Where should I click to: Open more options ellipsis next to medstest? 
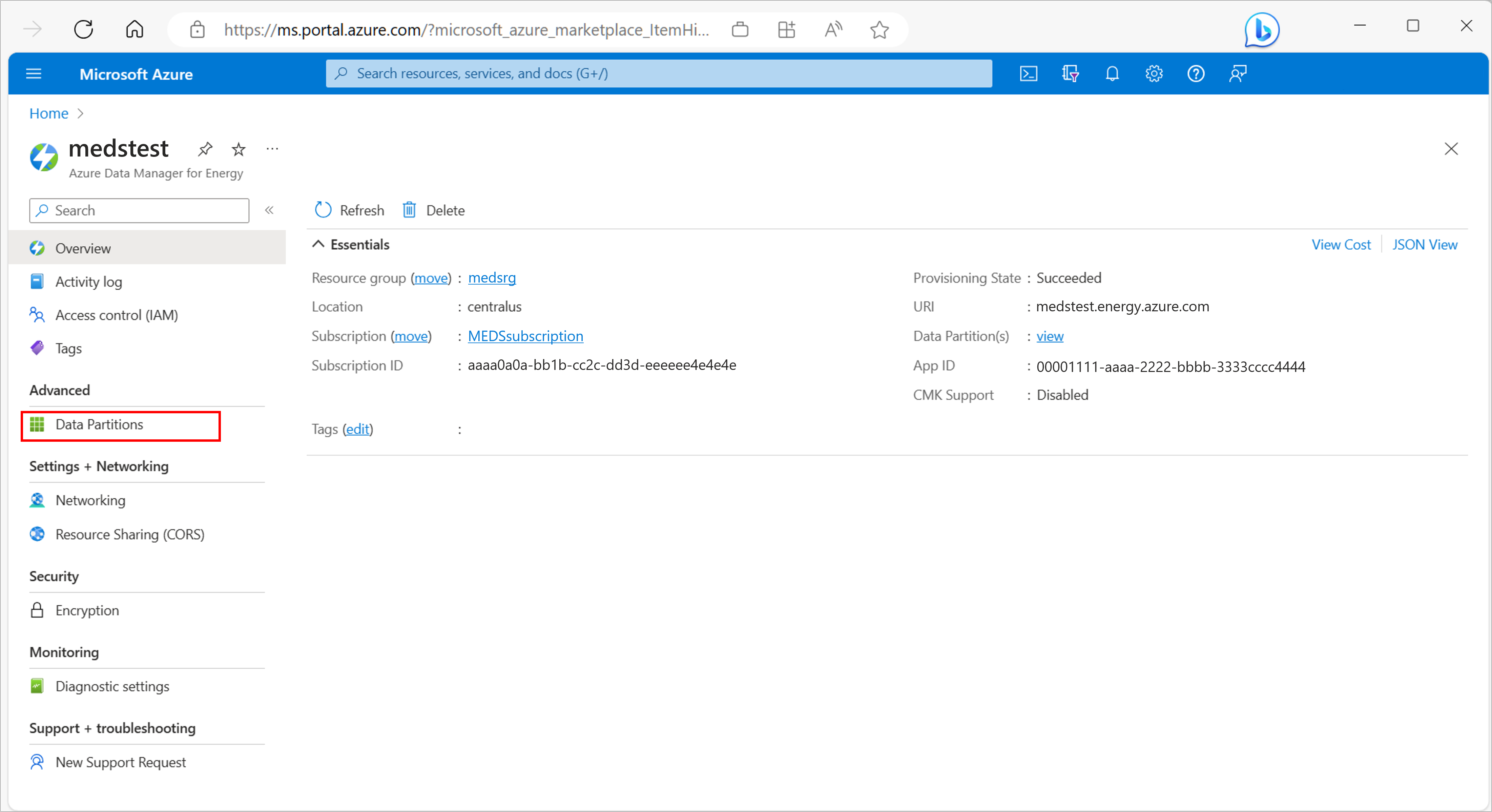(x=272, y=149)
